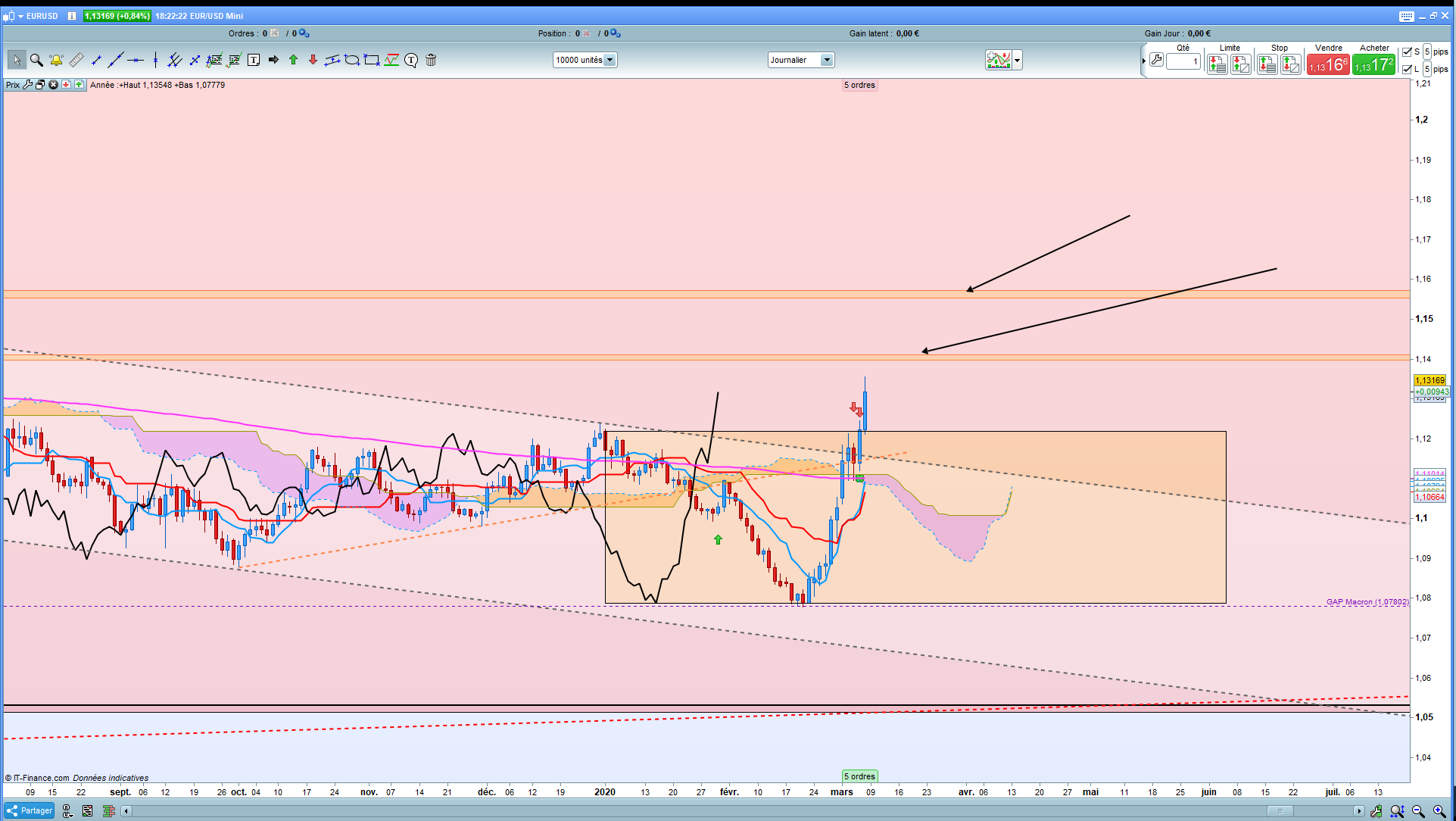Create a price alert with bell icon
Viewport: 1456px width, 821px height.
pos(56,60)
